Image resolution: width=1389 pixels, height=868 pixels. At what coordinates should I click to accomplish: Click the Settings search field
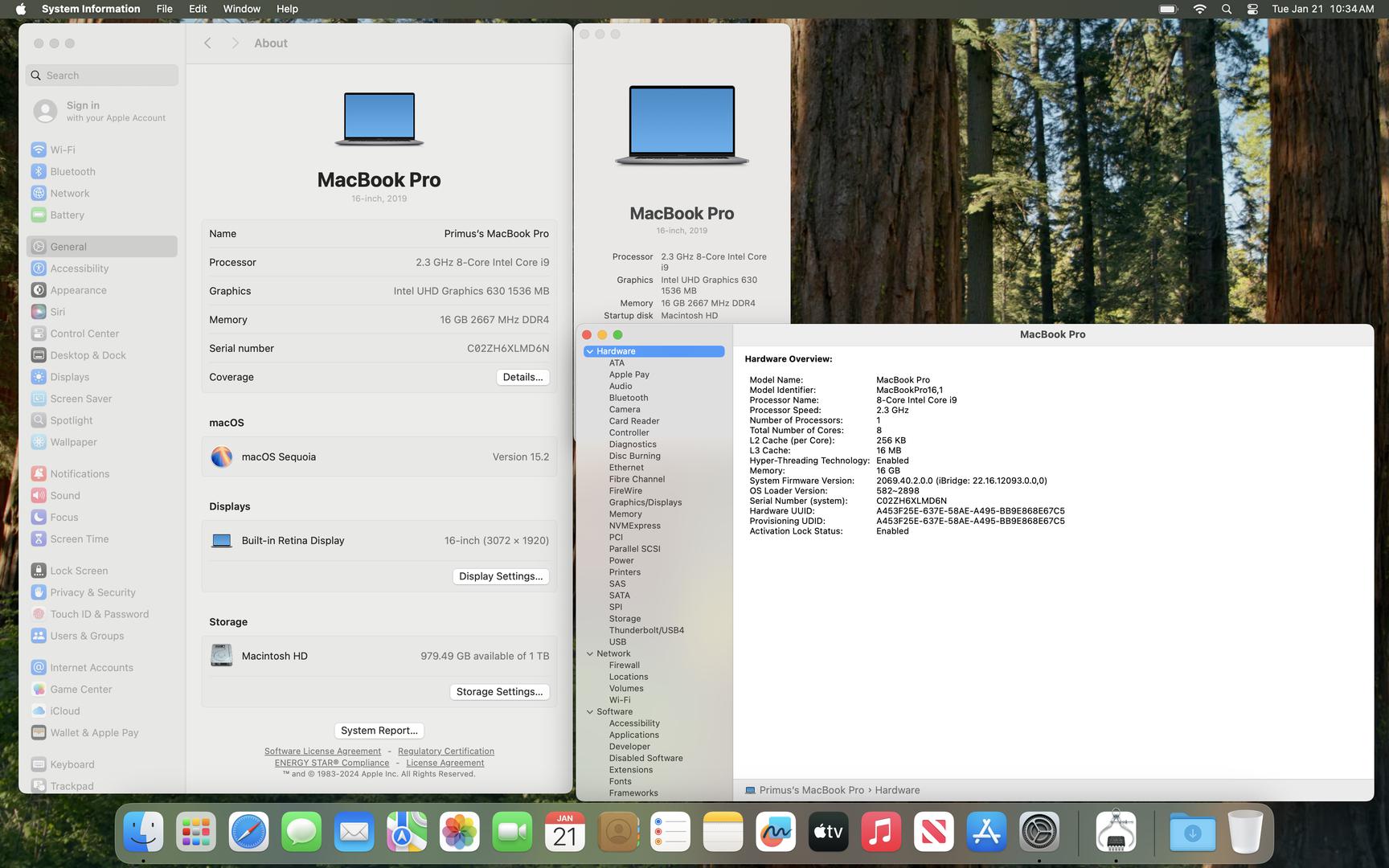pyautogui.click(x=102, y=76)
